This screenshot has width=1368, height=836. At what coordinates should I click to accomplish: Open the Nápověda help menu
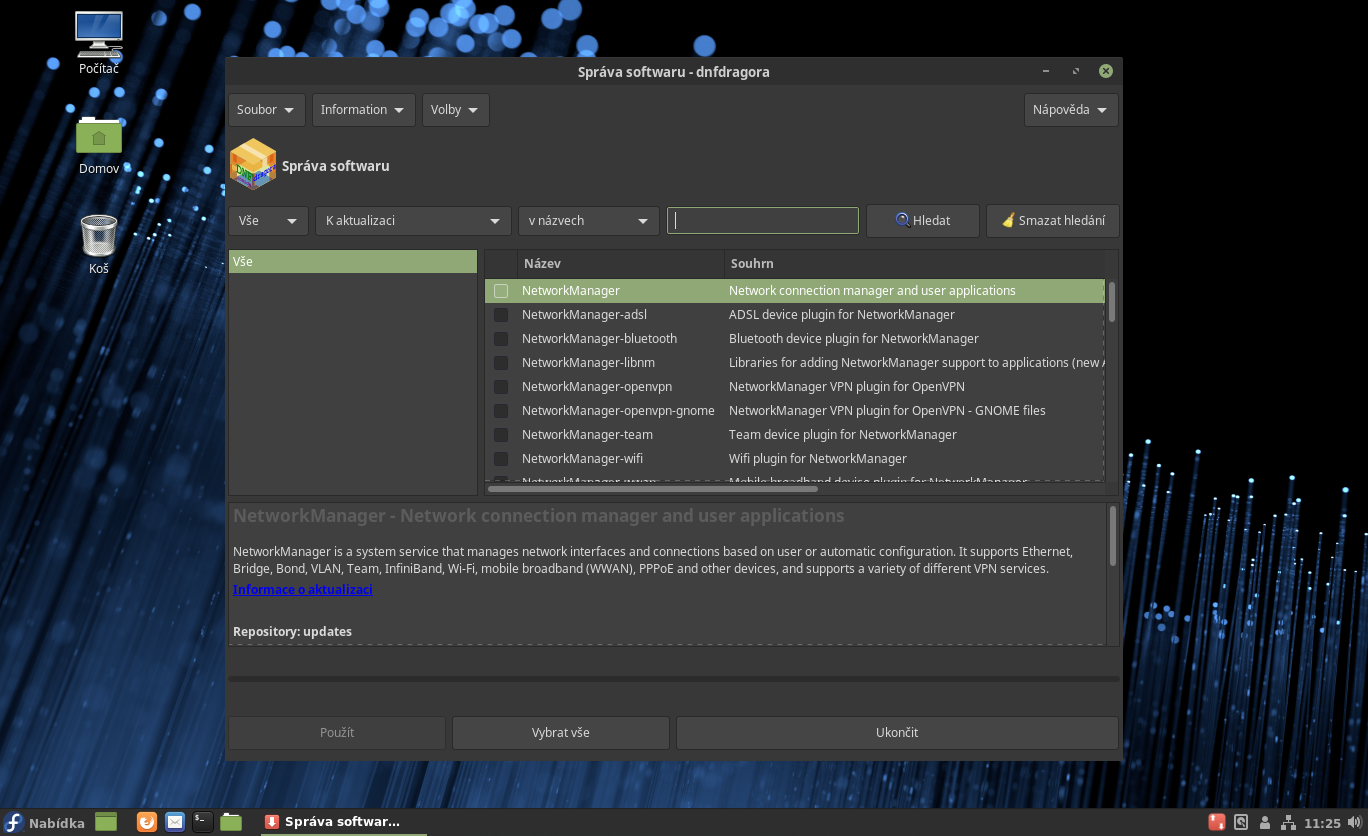[1070, 110]
